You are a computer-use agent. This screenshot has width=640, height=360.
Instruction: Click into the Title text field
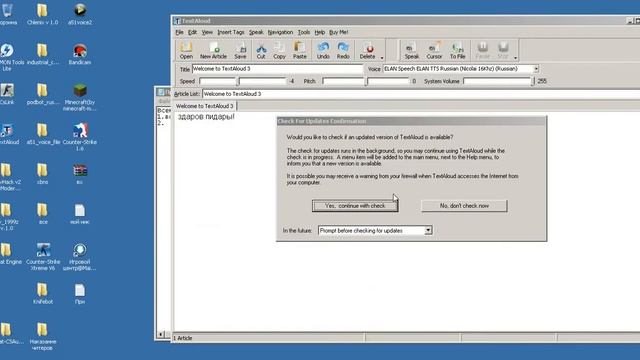pyautogui.click(x=277, y=69)
